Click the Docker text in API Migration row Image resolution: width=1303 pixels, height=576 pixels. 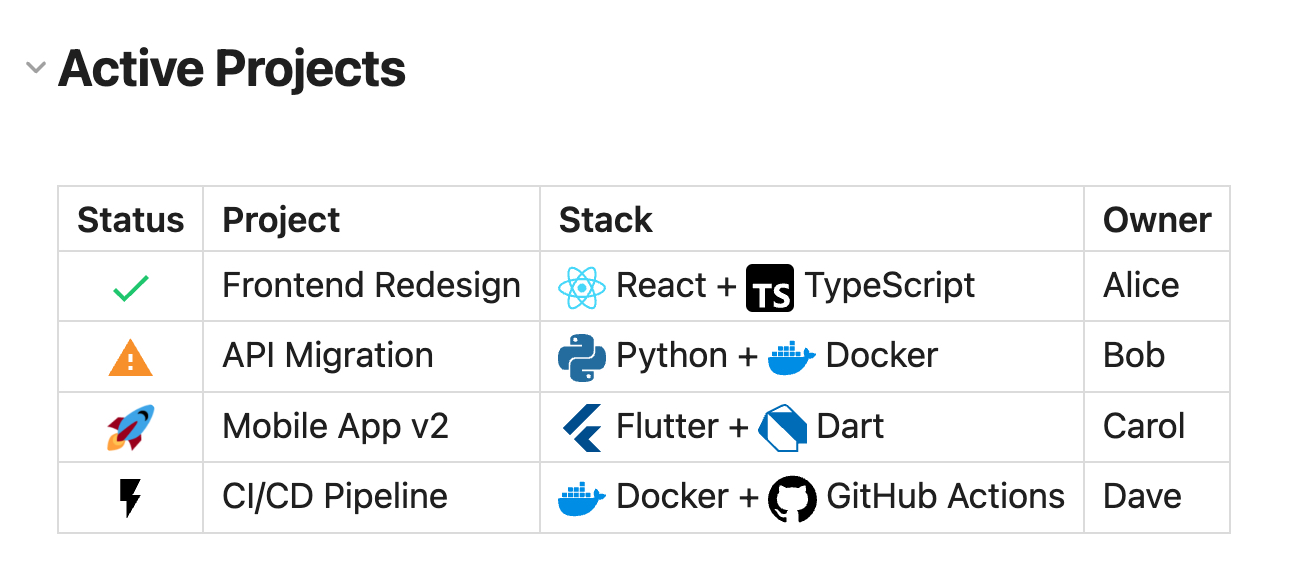click(x=882, y=356)
